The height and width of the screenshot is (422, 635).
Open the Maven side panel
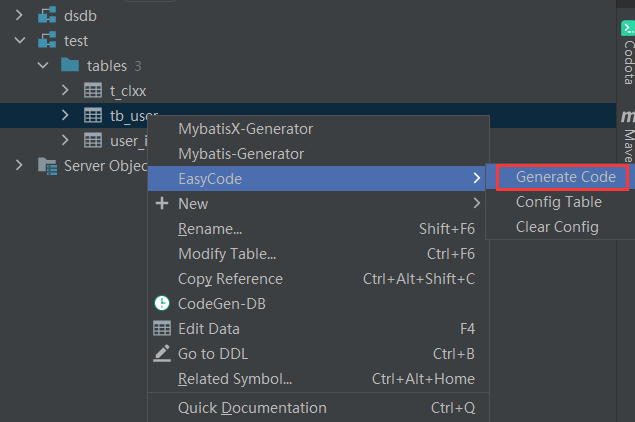point(628,136)
